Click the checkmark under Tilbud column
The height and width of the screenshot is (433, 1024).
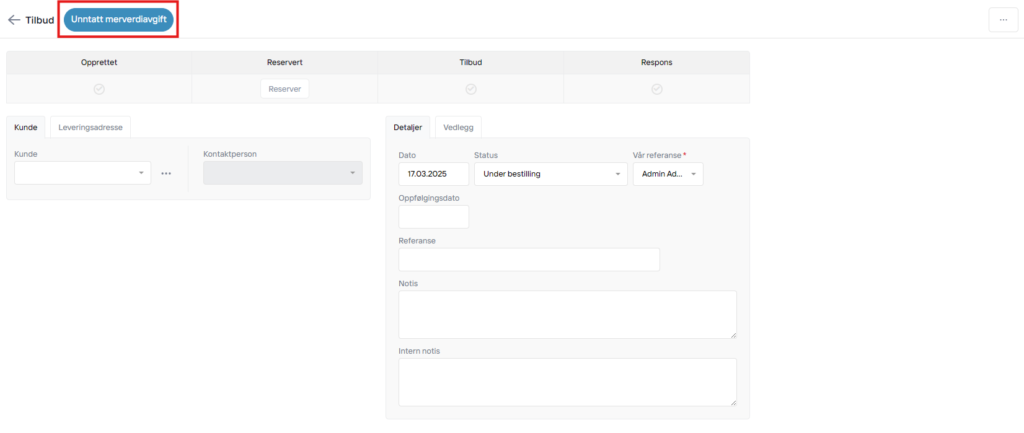(x=470, y=89)
